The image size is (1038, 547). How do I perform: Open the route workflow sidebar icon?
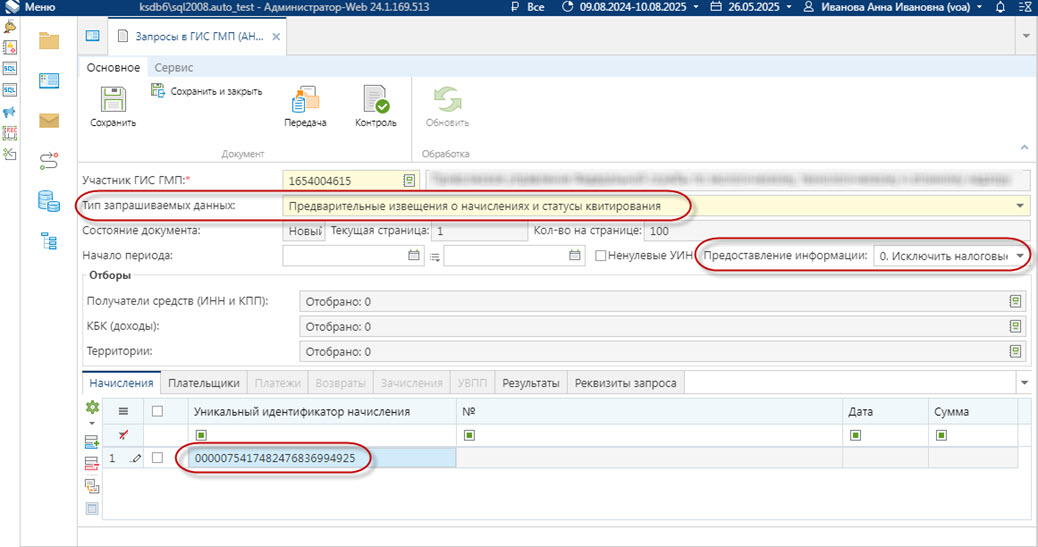[x=49, y=161]
